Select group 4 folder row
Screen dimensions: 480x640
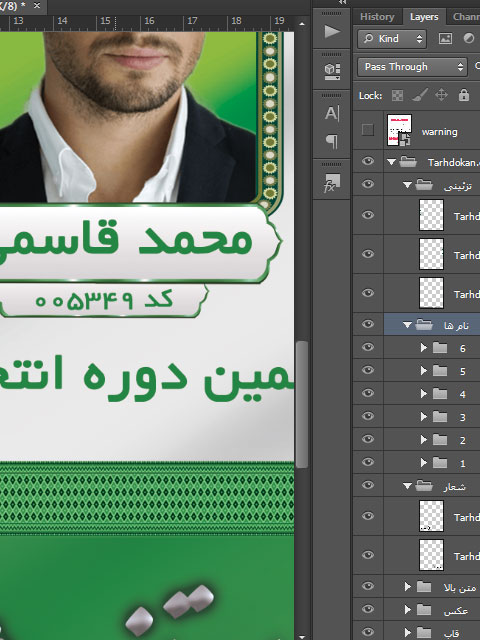coord(432,394)
